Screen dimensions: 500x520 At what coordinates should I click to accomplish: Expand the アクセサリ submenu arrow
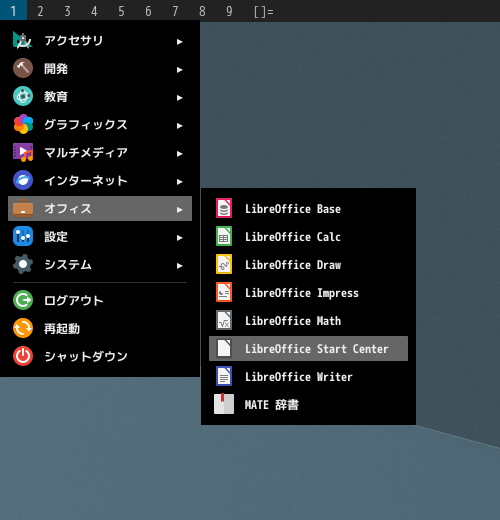tap(179, 42)
